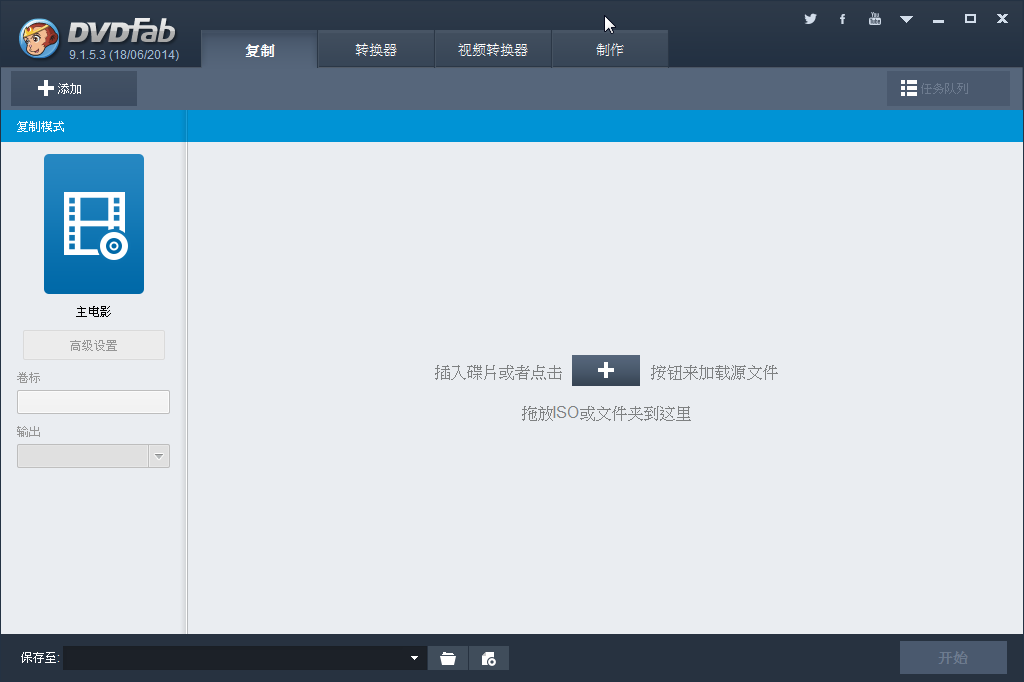The height and width of the screenshot is (682, 1024).
Task: Choose ISO image output icon
Action: (488, 658)
